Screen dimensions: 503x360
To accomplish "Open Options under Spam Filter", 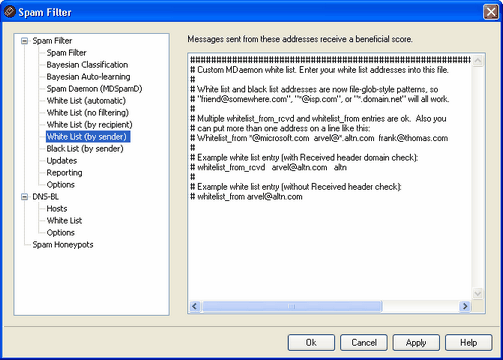I will pos(60,185).
